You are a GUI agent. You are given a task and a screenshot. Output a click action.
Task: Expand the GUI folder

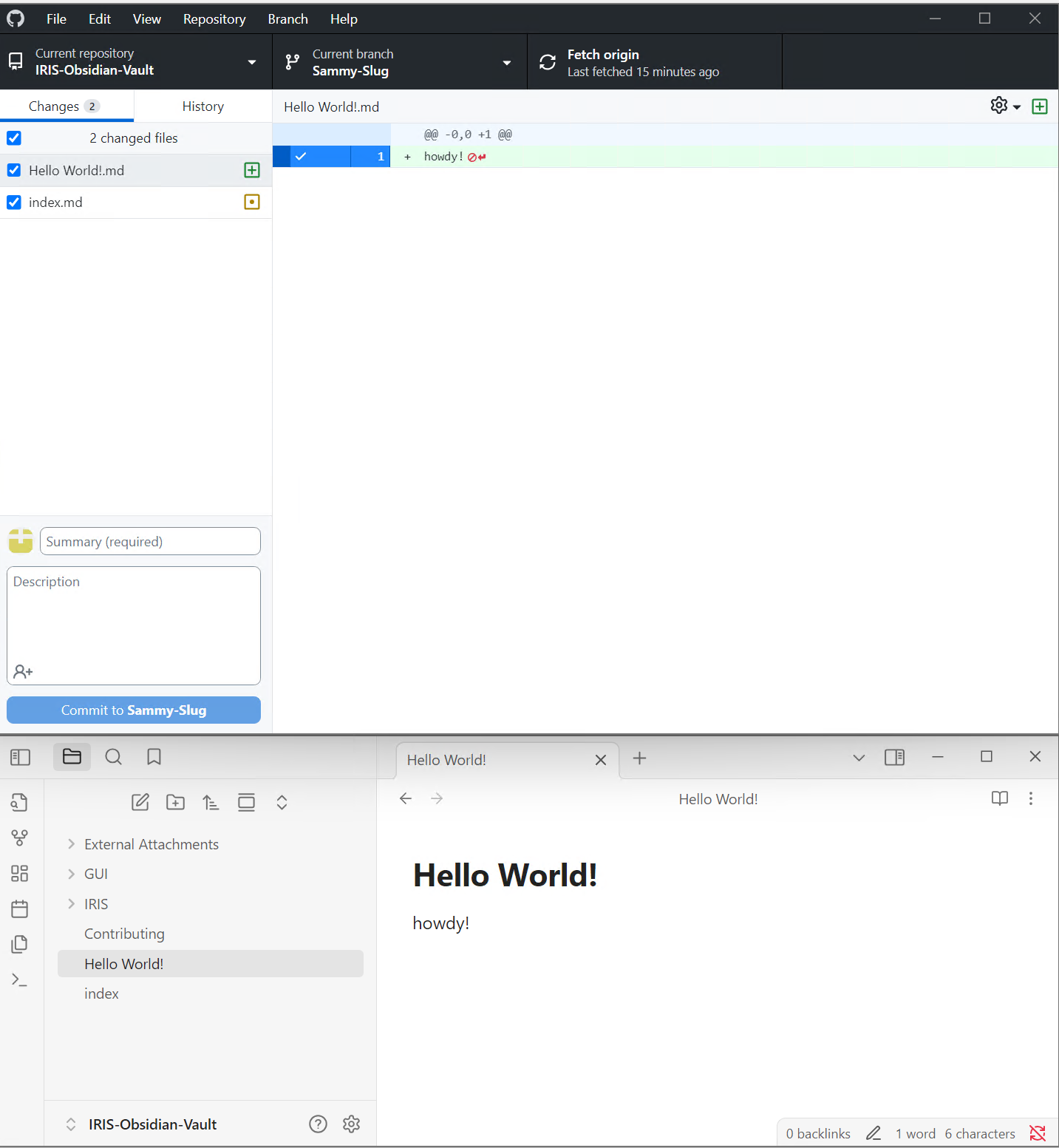click(x=211, y=874)
